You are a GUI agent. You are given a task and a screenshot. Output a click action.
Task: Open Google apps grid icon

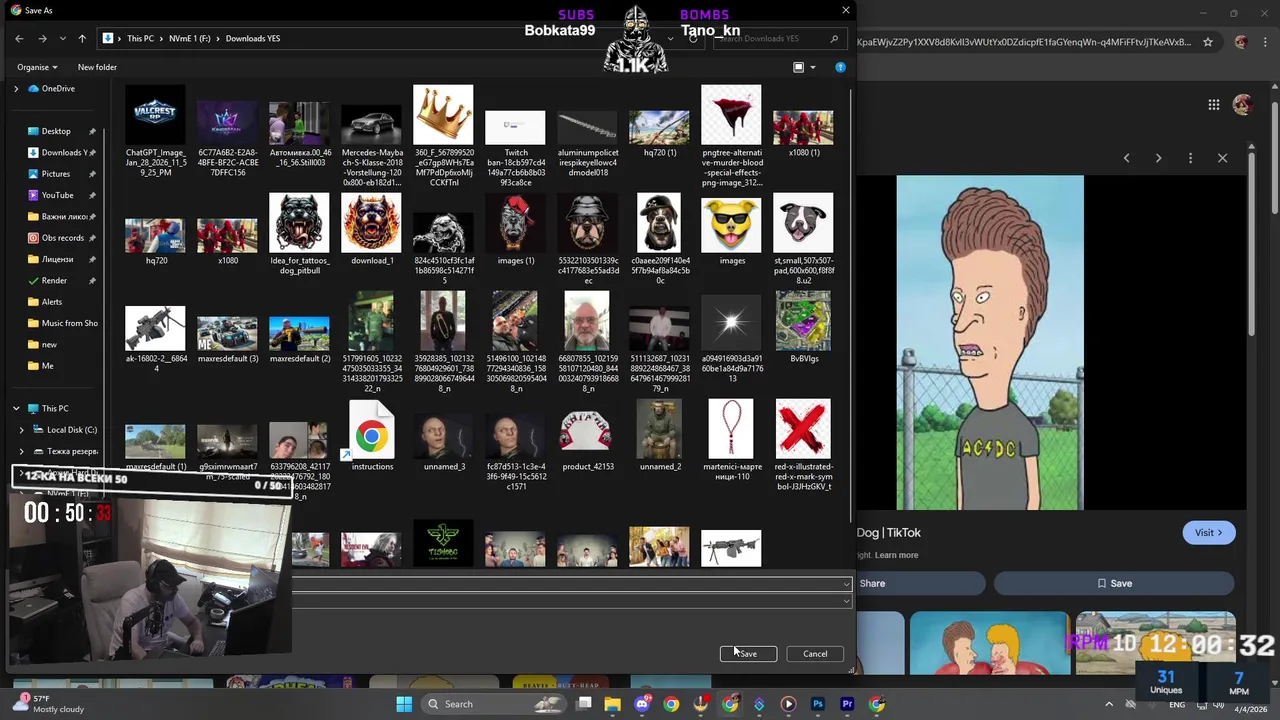click(x=1213, y=105)
